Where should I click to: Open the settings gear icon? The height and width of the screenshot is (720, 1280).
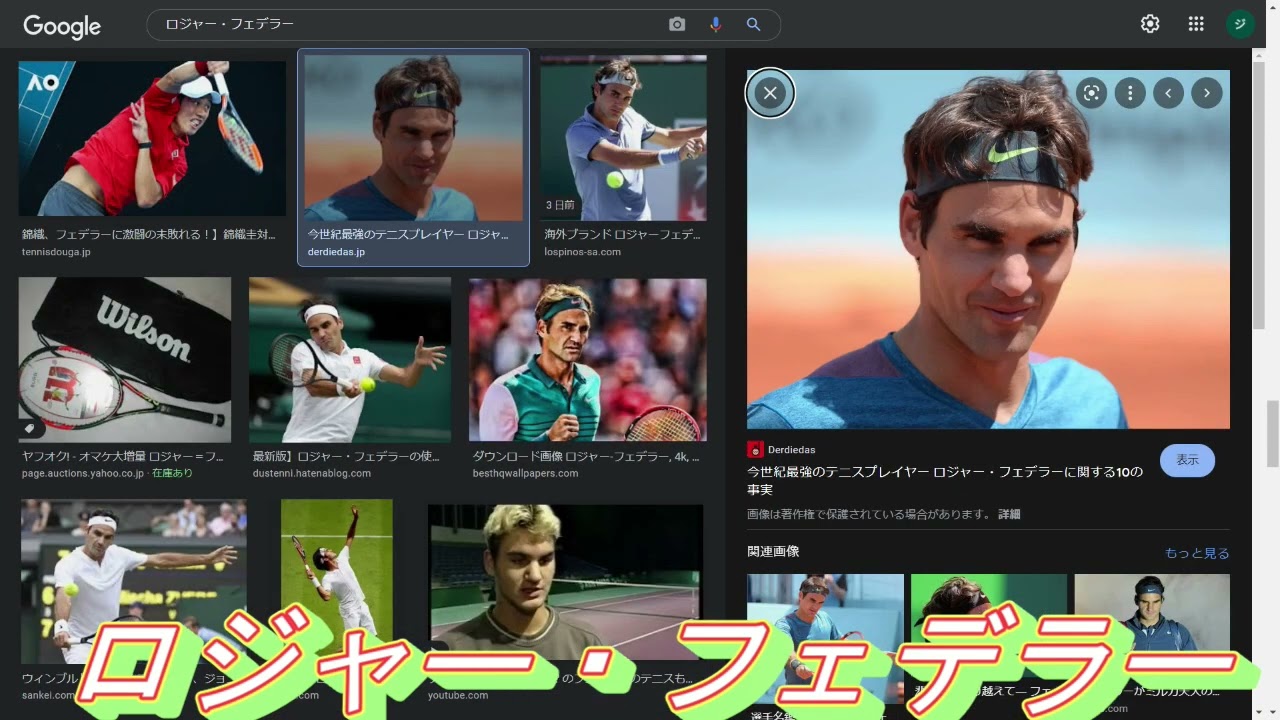pyautogui.click(x=1150, y=24)
